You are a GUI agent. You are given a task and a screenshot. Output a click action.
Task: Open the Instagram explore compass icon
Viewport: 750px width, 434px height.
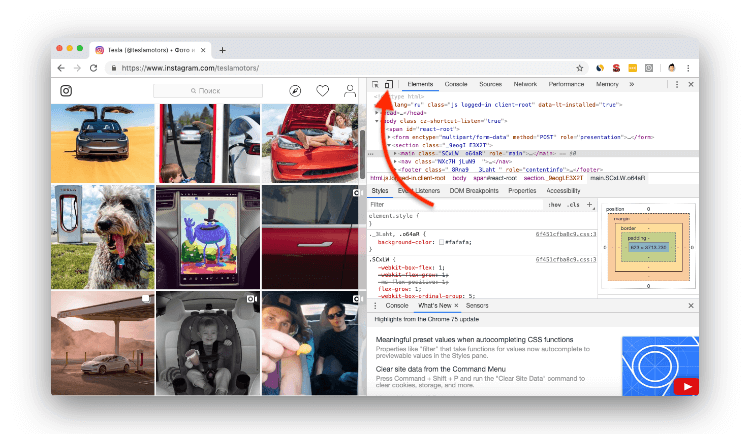click(295, 90)
